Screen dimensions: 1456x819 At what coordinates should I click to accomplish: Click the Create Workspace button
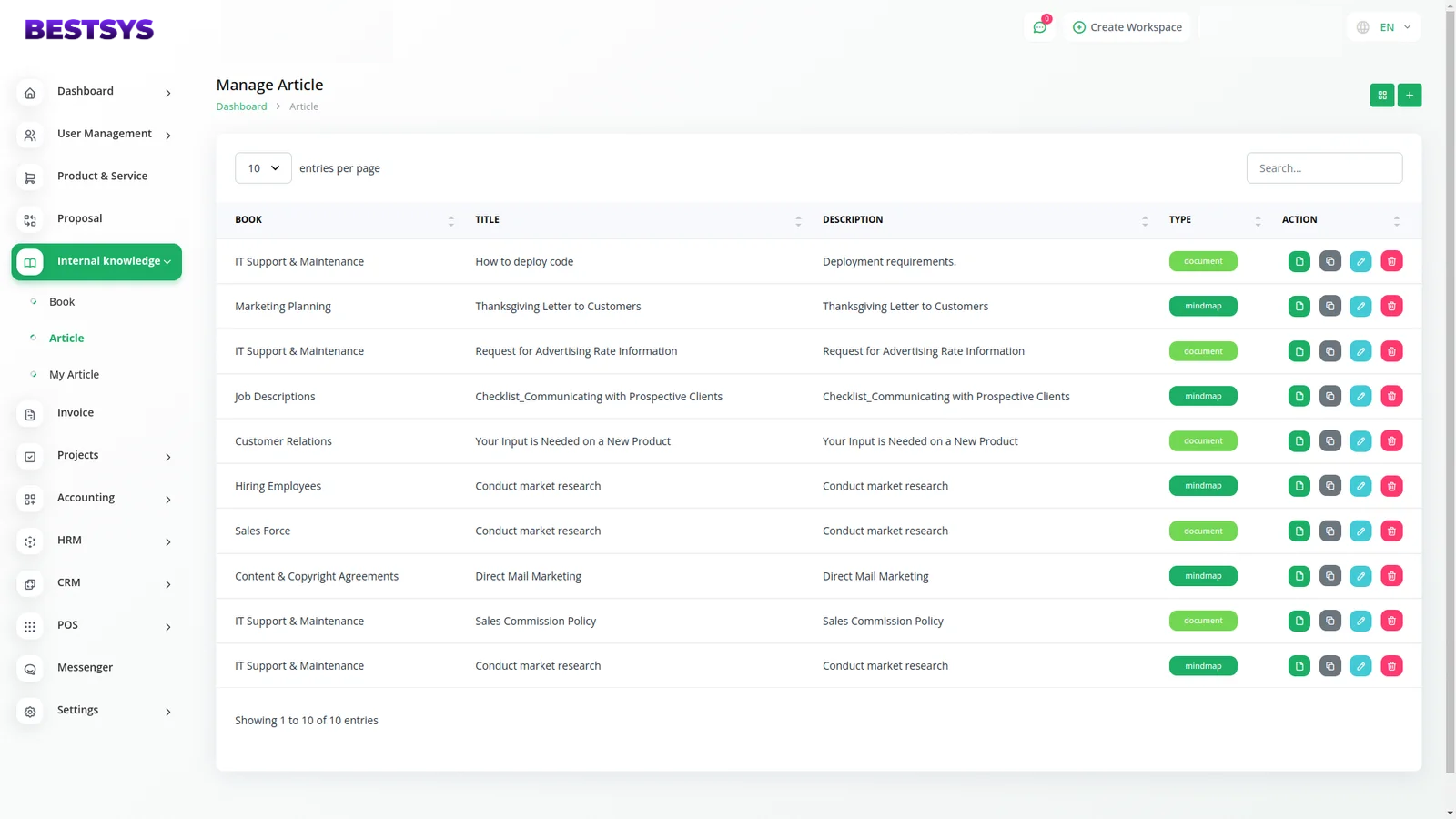1127,27
